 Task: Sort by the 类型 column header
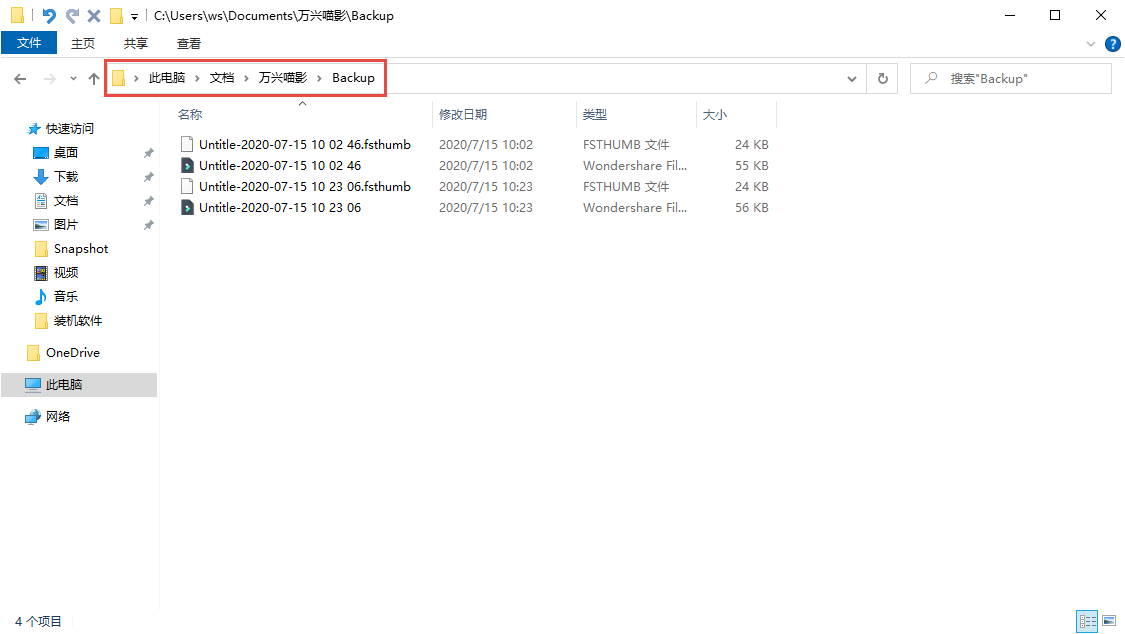pyautogui.click(x=595, y=115)
